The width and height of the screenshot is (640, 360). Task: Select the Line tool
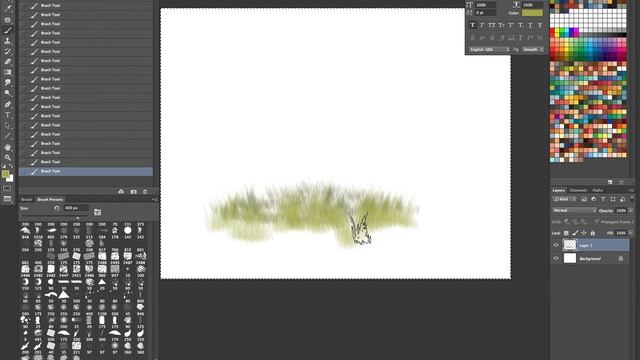[x=7, y=136]
